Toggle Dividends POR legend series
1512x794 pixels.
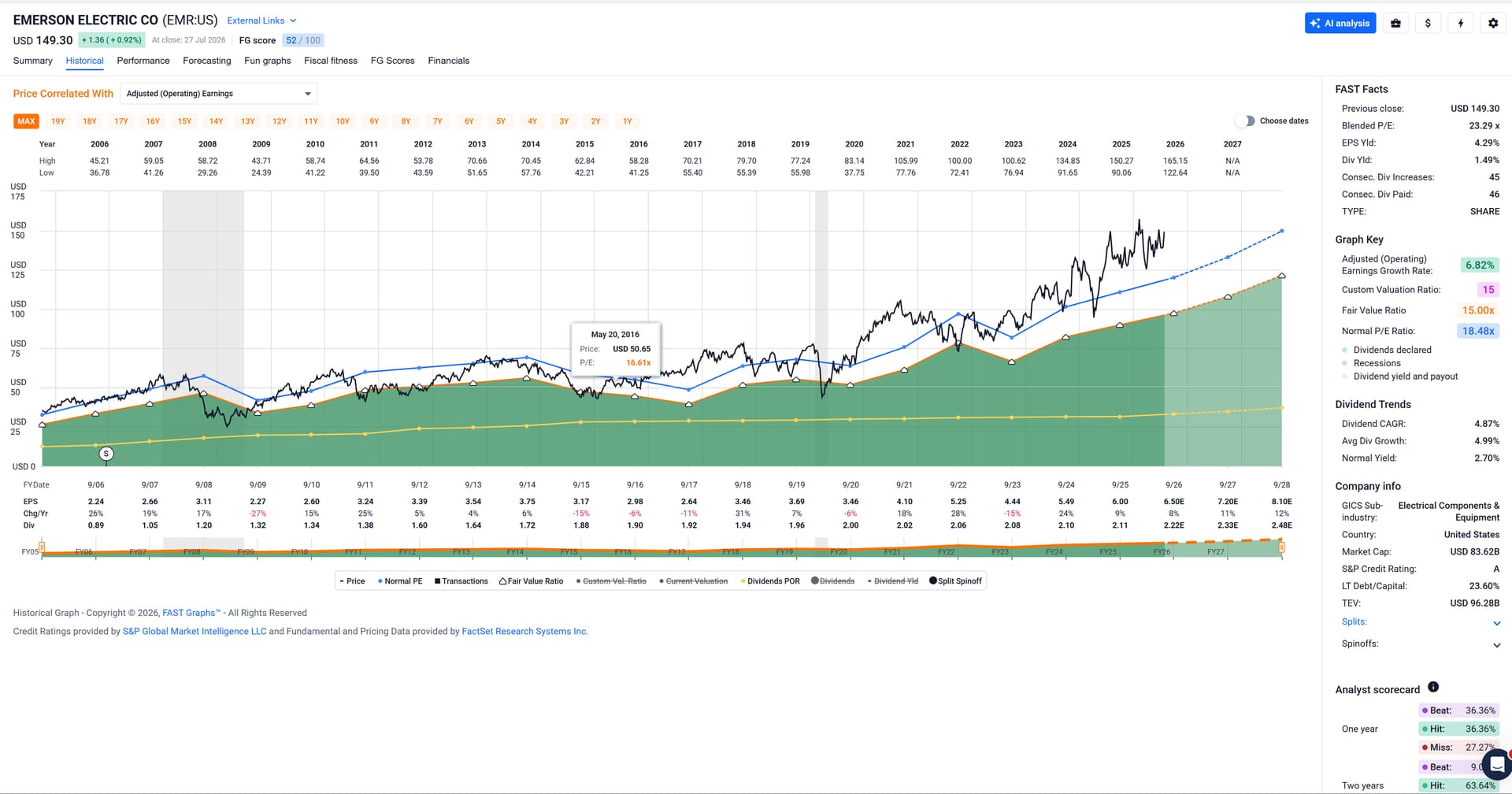click(769, 581)
